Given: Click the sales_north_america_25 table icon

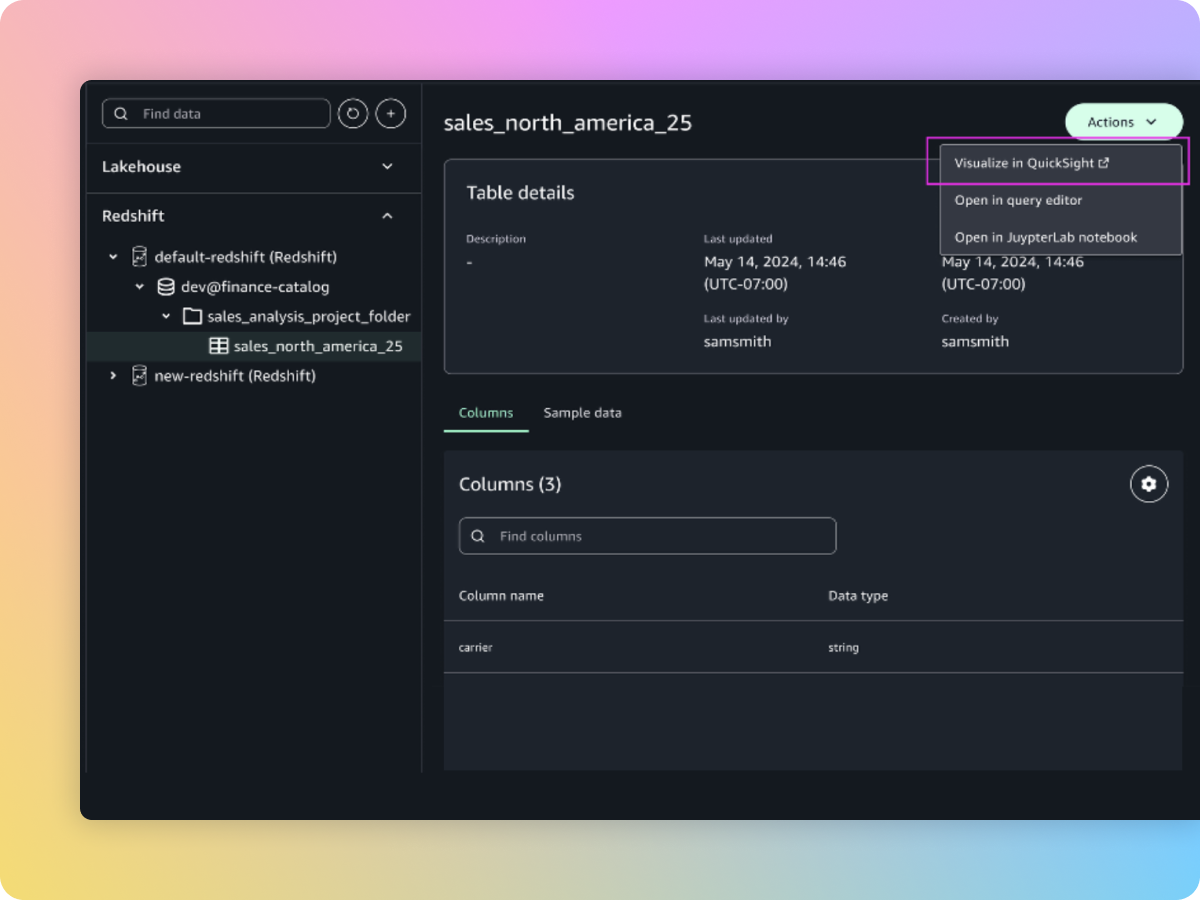Looking at the screenshot, I should pyautogui.click(x=218, y=346).
